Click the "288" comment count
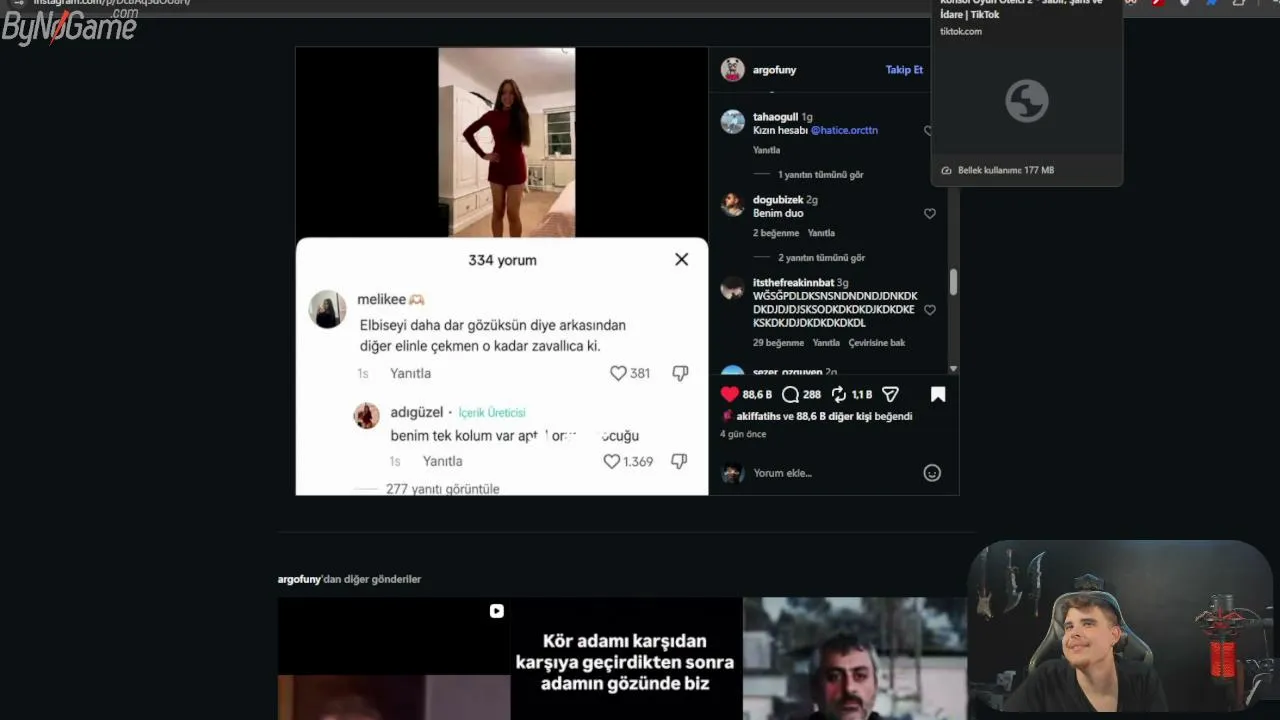This screenshot has height=720, width=1280. pos(812,395)
